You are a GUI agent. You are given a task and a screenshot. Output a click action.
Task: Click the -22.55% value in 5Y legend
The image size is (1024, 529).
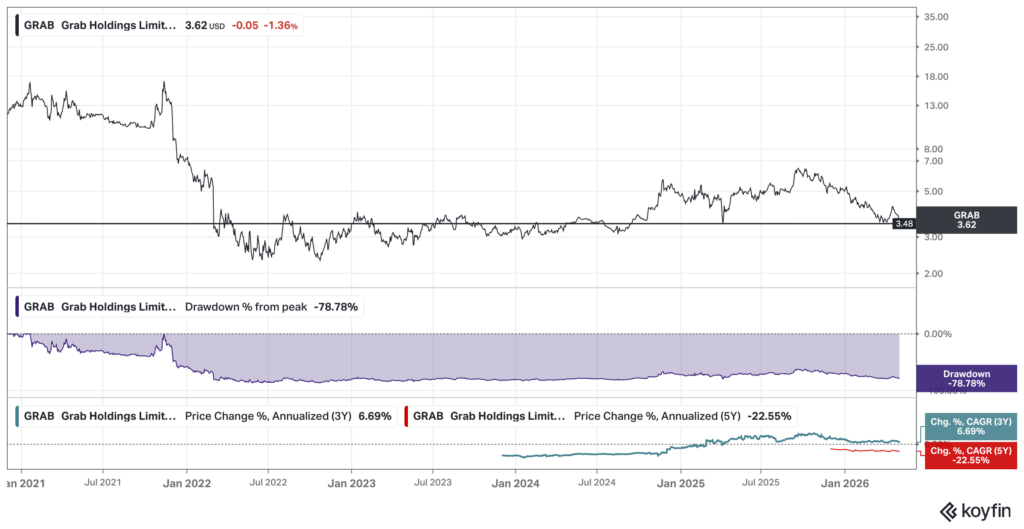click(769, 415)
